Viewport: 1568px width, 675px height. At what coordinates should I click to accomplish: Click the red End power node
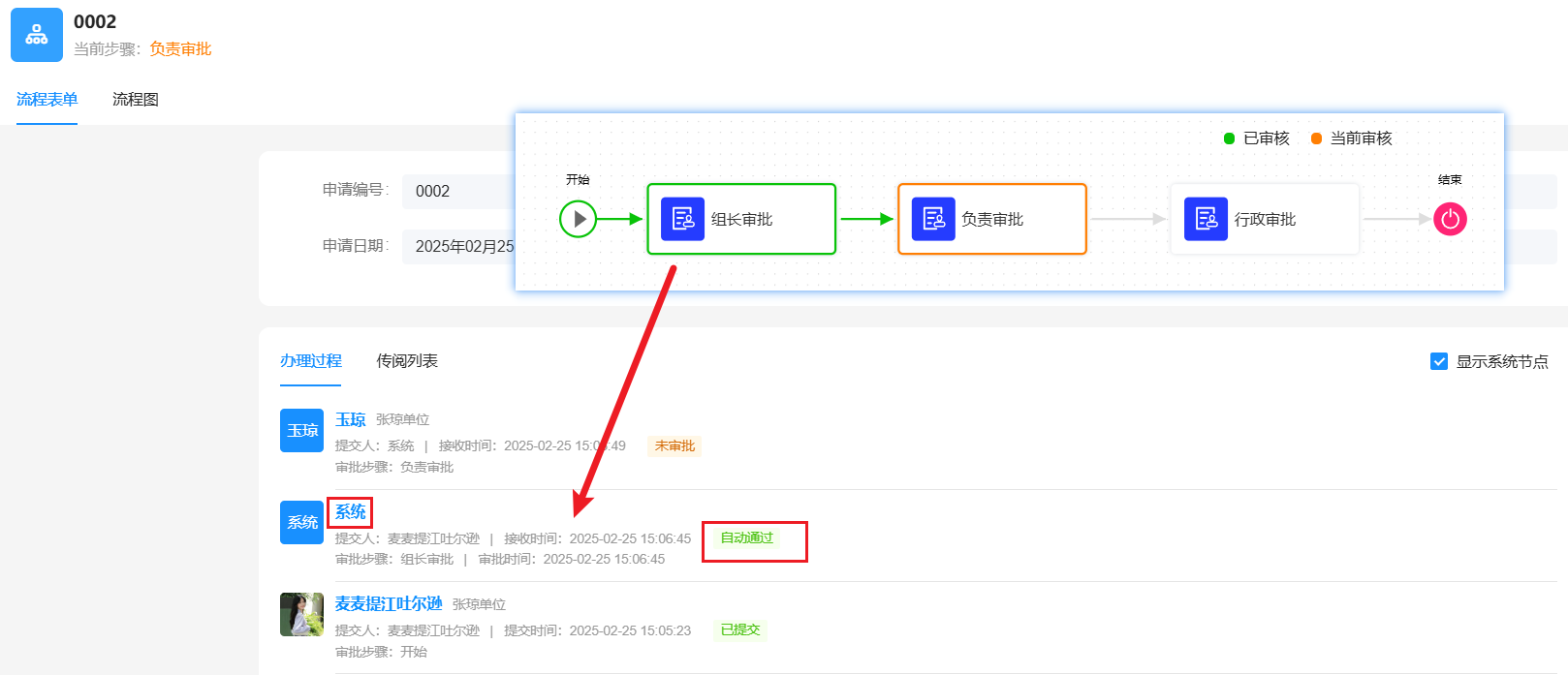coord(1450,219)
